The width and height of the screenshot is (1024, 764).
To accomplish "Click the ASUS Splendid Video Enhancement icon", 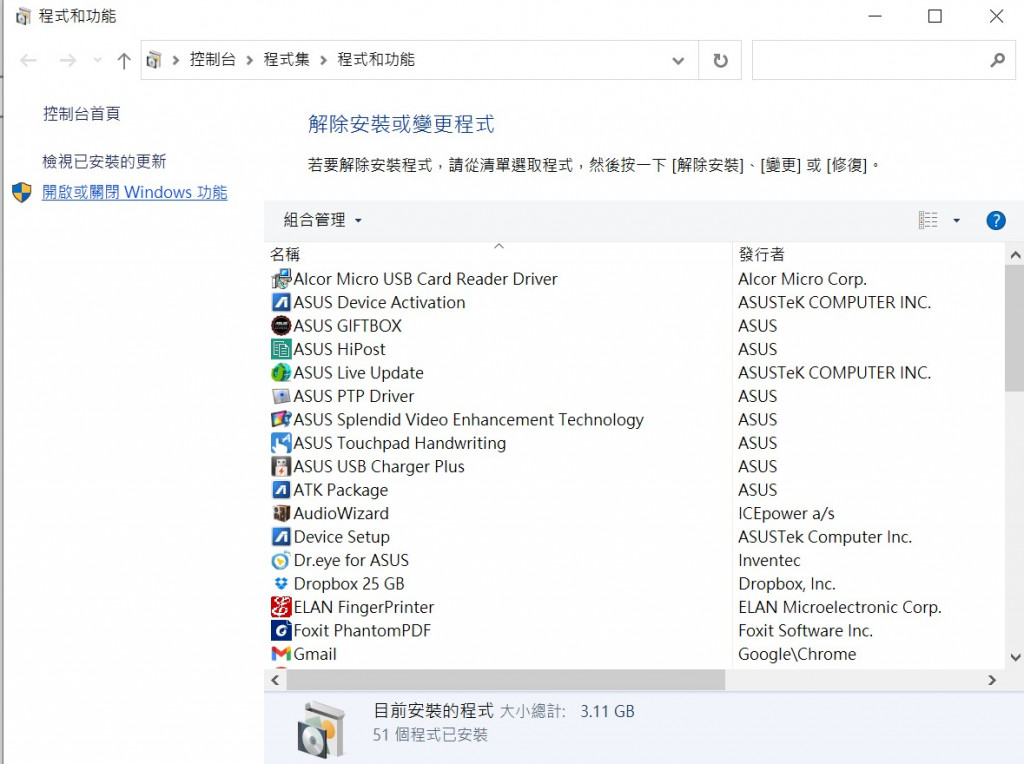I will (281, 419).
